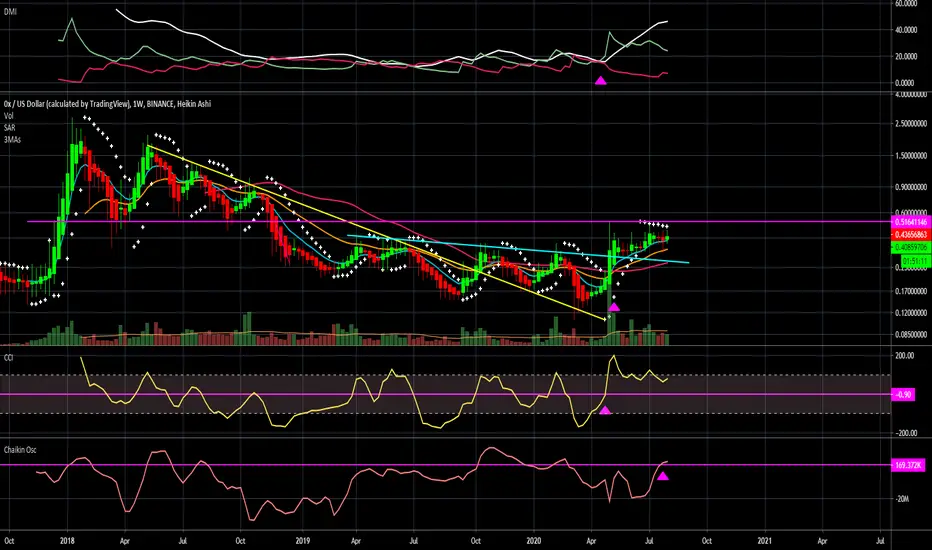The height and width of the screenshot is (550, 932).
Task: Click the 2019 label on the time axis
Action: coord(303,540)
